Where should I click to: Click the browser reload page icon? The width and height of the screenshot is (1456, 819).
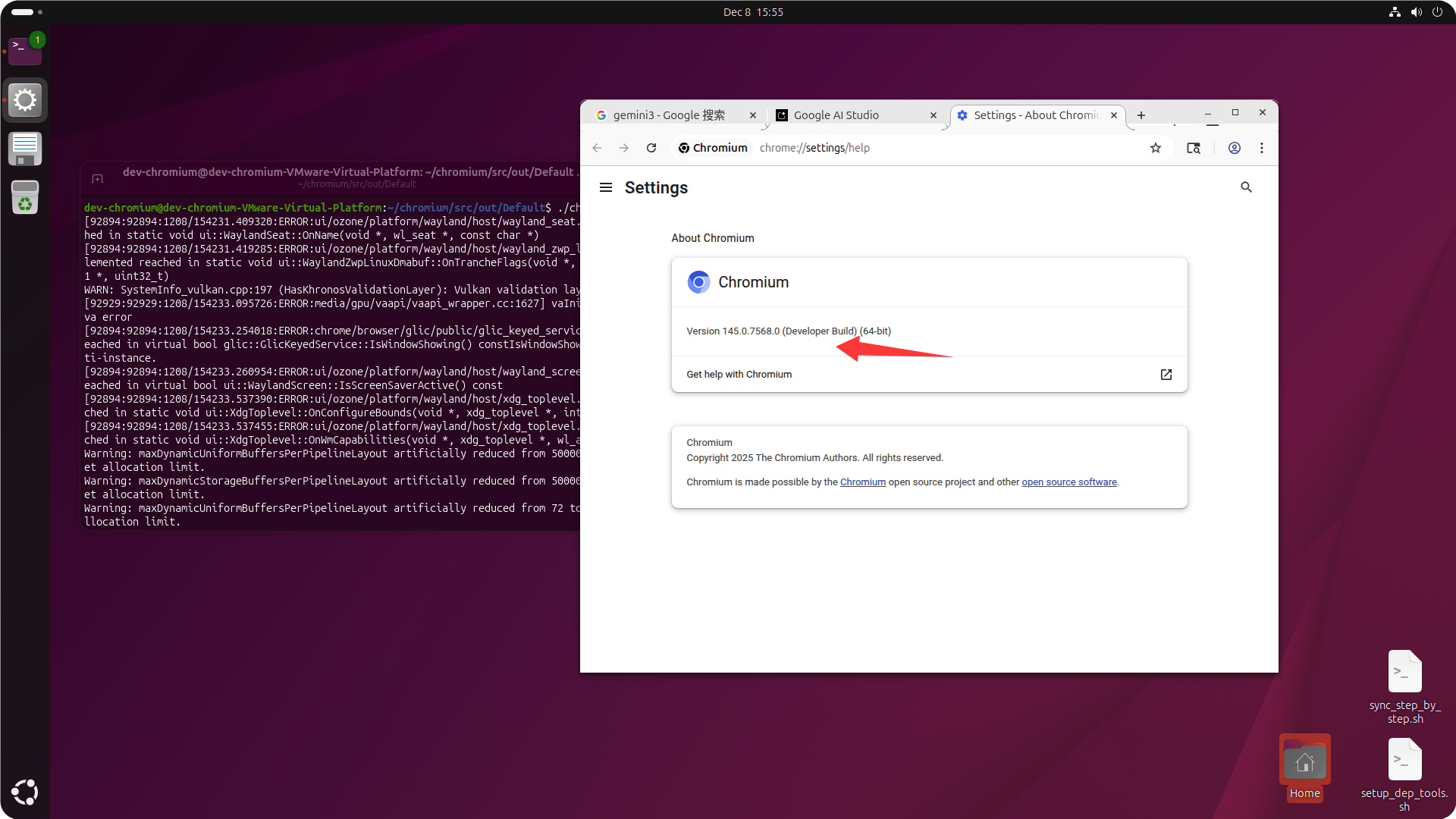point(651,148)
